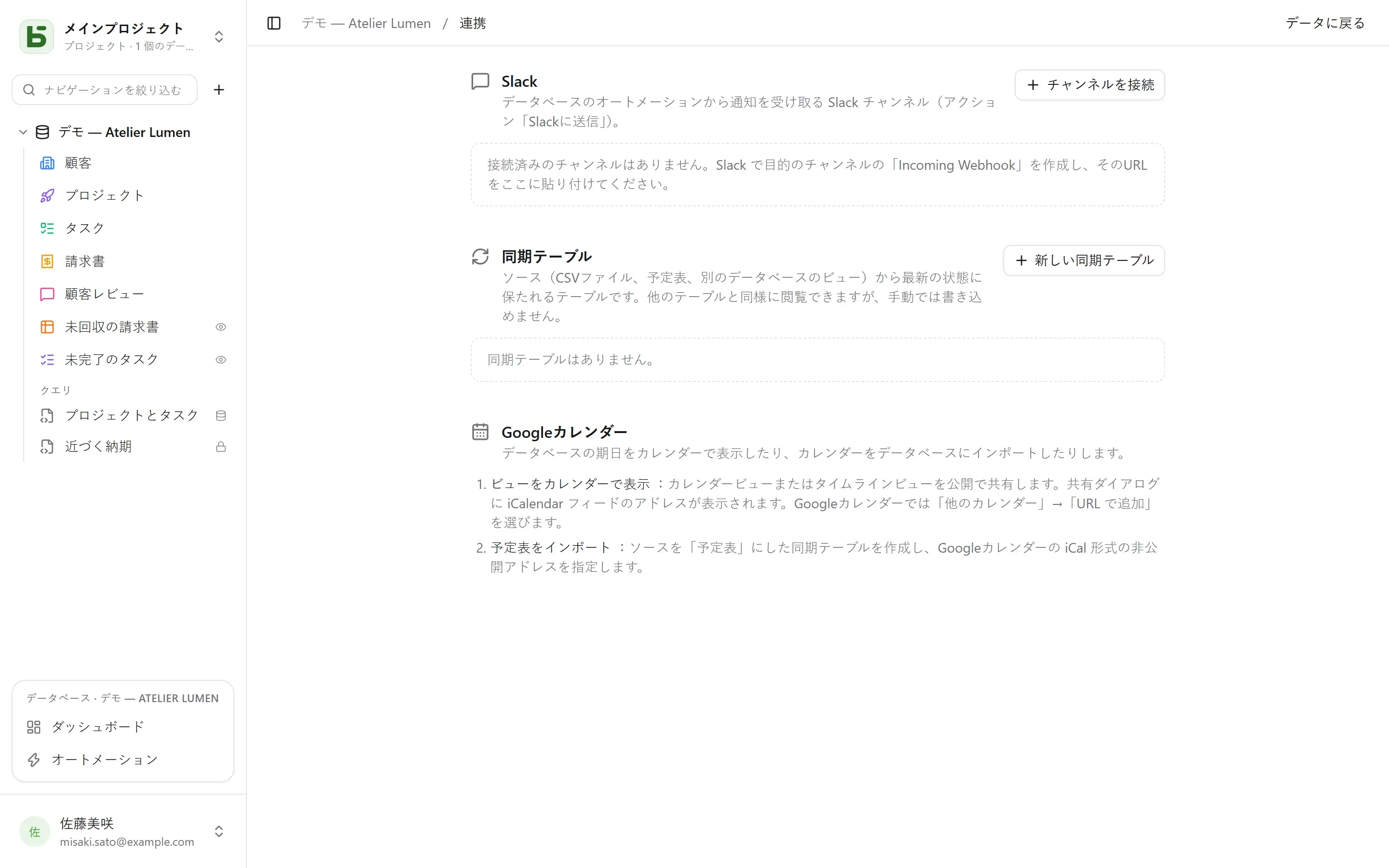The height and width of the screenshot is (868, 1389).
Task: Click the database icon next to デモ — Atelier Lumen
Action: pyautogui.click(x=42, y=132)
